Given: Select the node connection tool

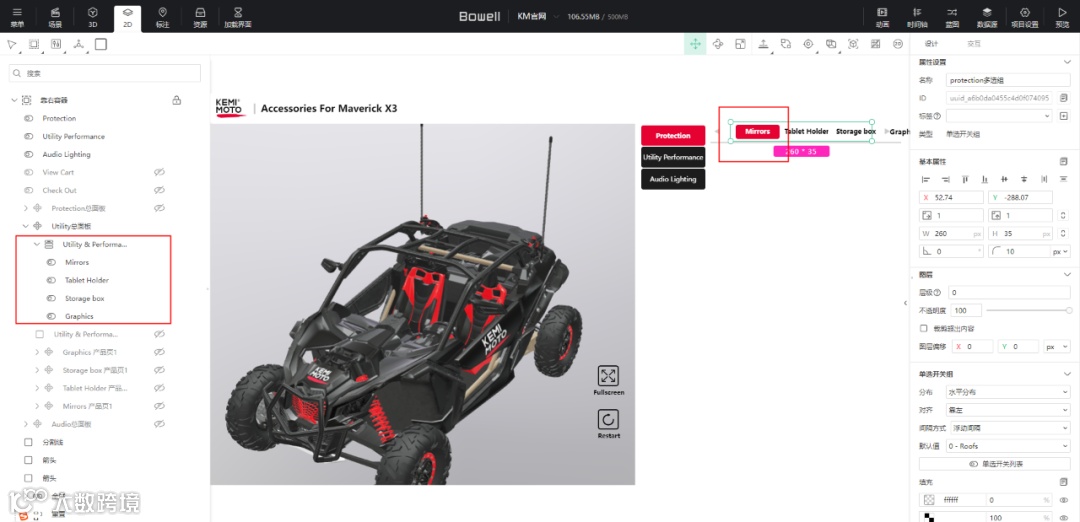Looking at the screenshot, I should [x=78, y=44].
